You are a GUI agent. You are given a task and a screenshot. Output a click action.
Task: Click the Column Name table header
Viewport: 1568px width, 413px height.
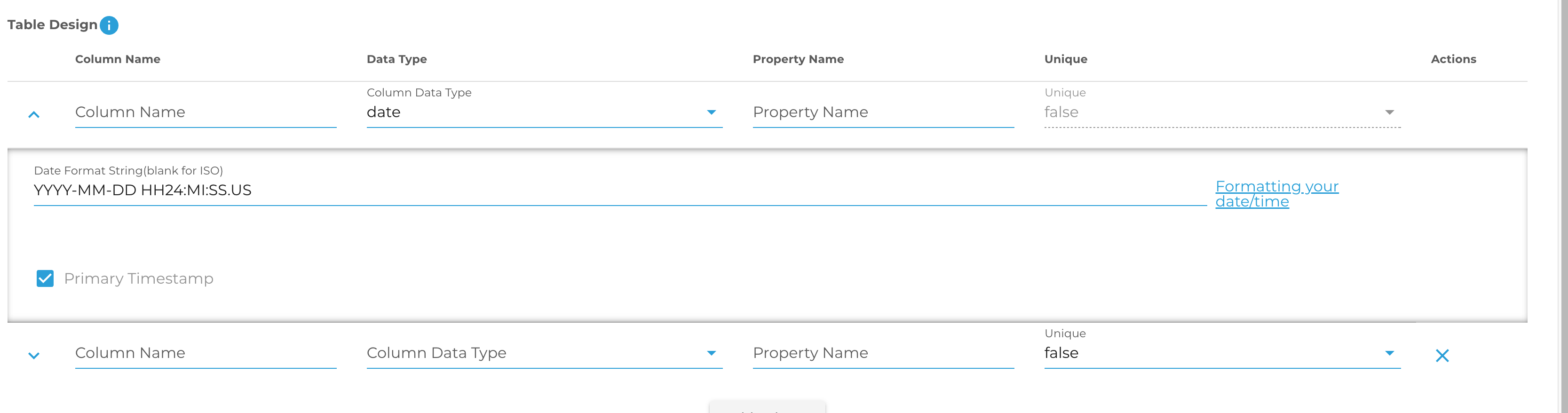[x=118, y=59]
